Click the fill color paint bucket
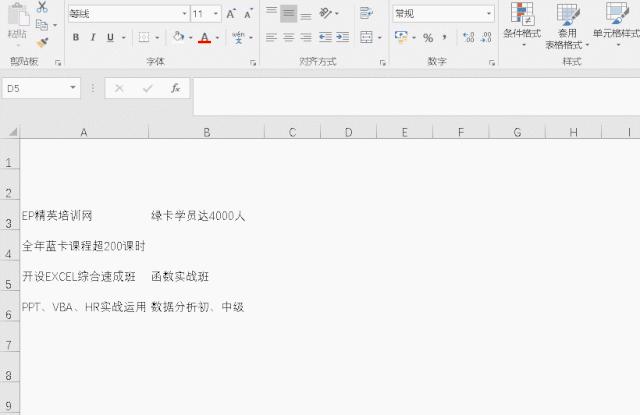Screen dimensions: 640x415 (178, 37)
